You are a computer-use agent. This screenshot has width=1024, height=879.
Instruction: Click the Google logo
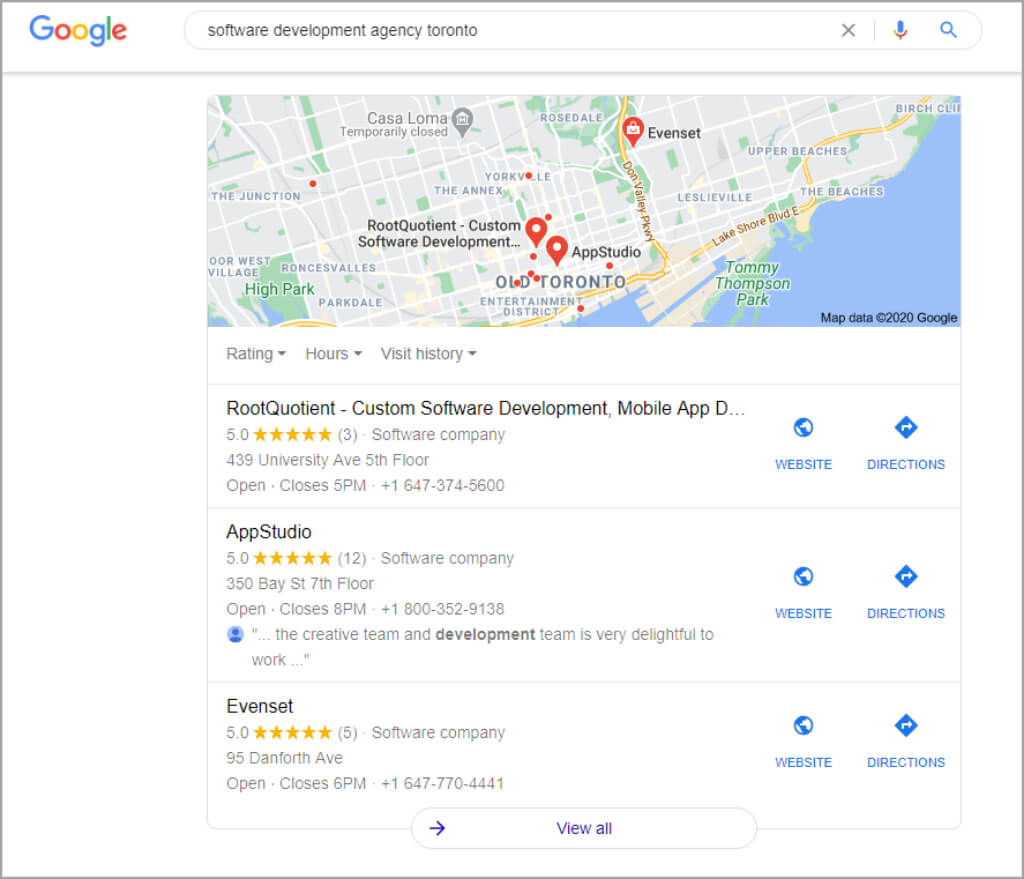tap(78, 30)
